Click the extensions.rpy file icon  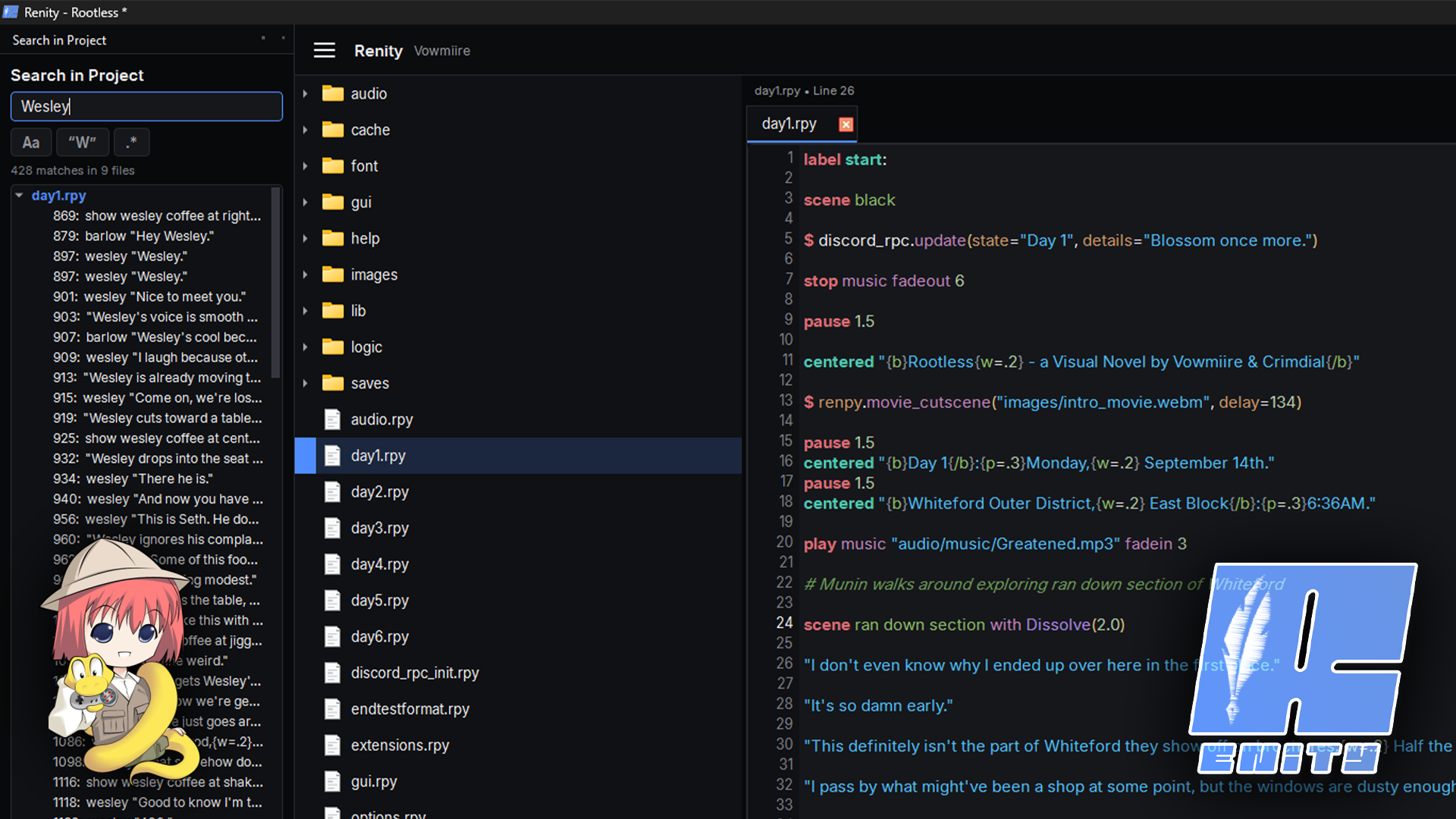click(332, 745)
